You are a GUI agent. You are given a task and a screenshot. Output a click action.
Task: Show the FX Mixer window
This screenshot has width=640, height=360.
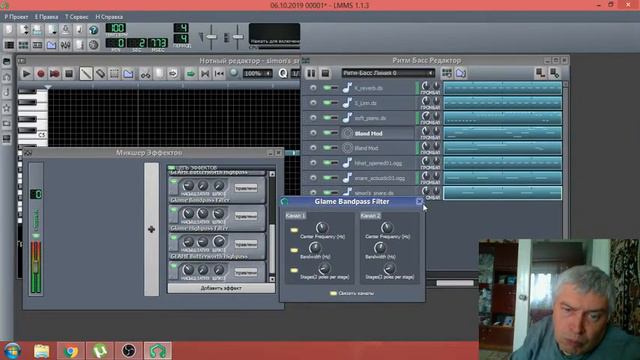(x=65, y=44)
